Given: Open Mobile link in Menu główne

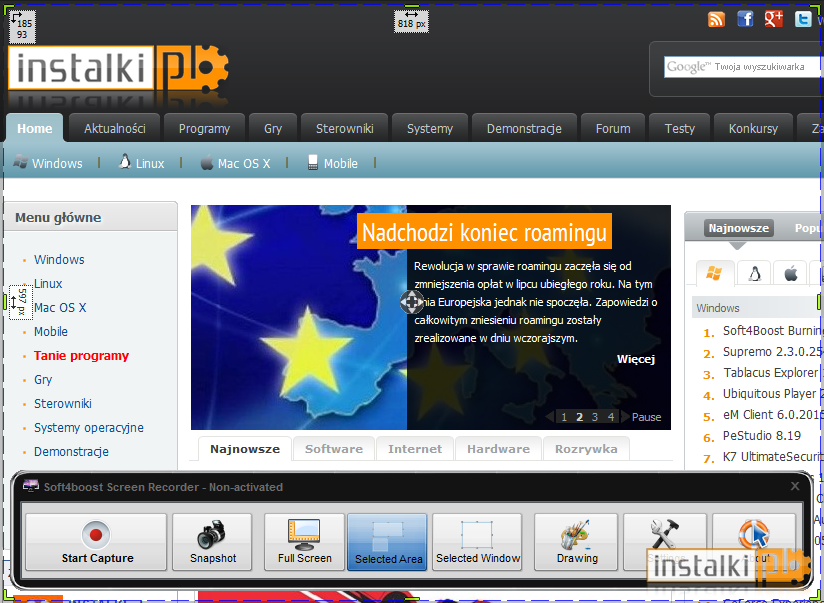Looking at the screenshot, I should click(x=51, y=332).
